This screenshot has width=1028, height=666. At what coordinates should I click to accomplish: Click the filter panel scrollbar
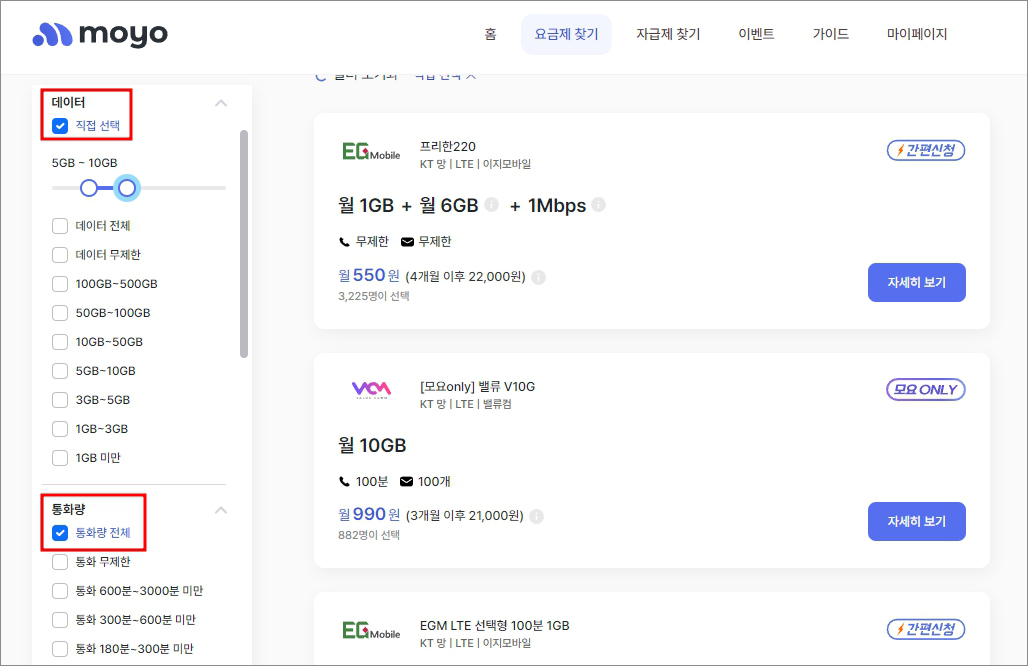244,244
